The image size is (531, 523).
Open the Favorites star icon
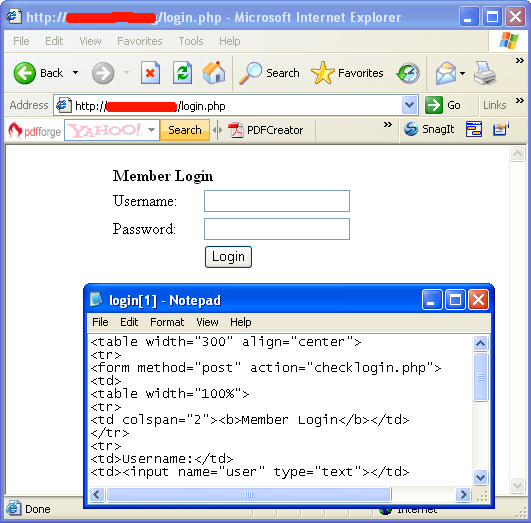tap(322, 73)
